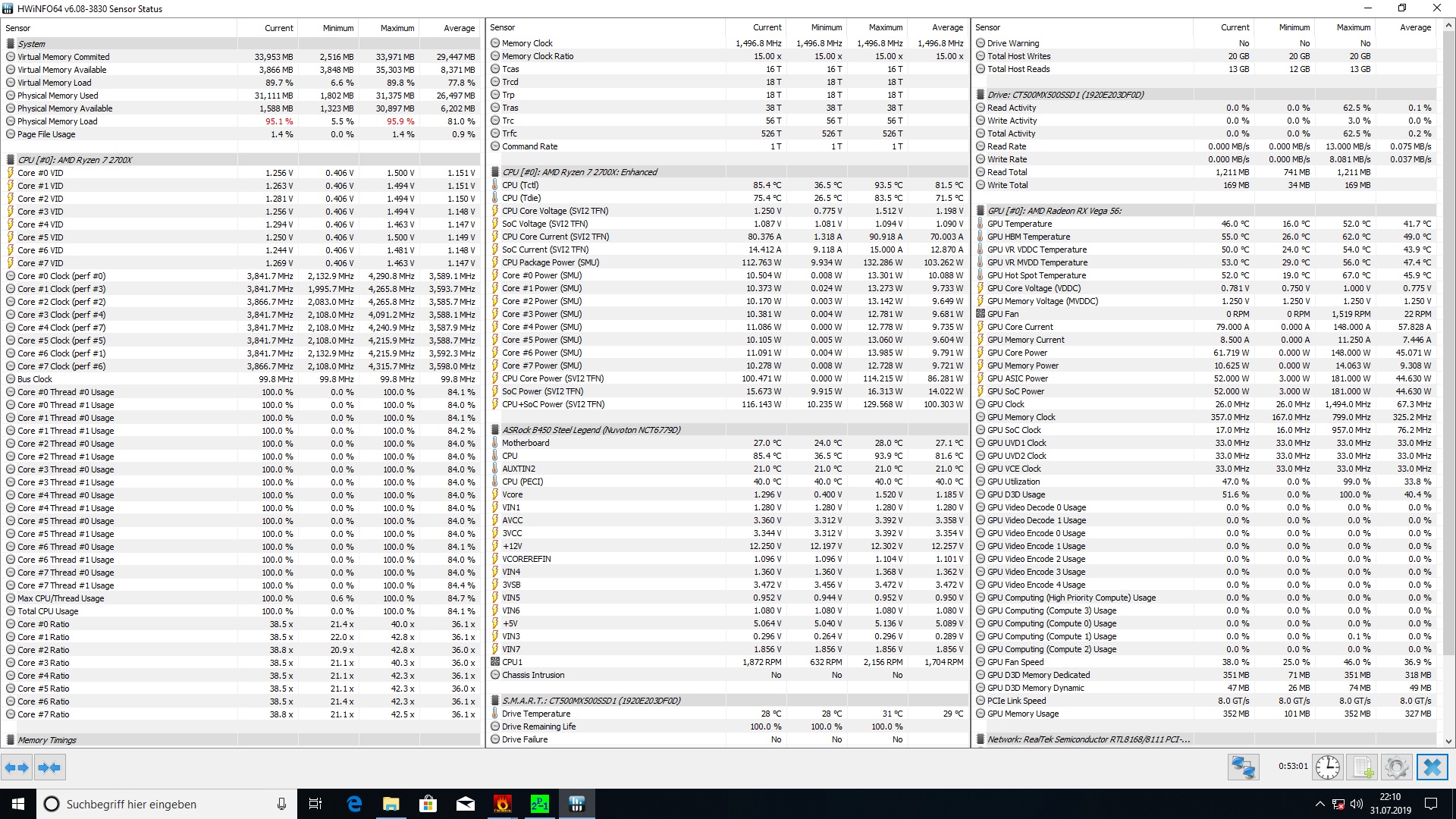Open Prime95 from the taskbar
The image size is (1456, 819).
pos(539,804)
